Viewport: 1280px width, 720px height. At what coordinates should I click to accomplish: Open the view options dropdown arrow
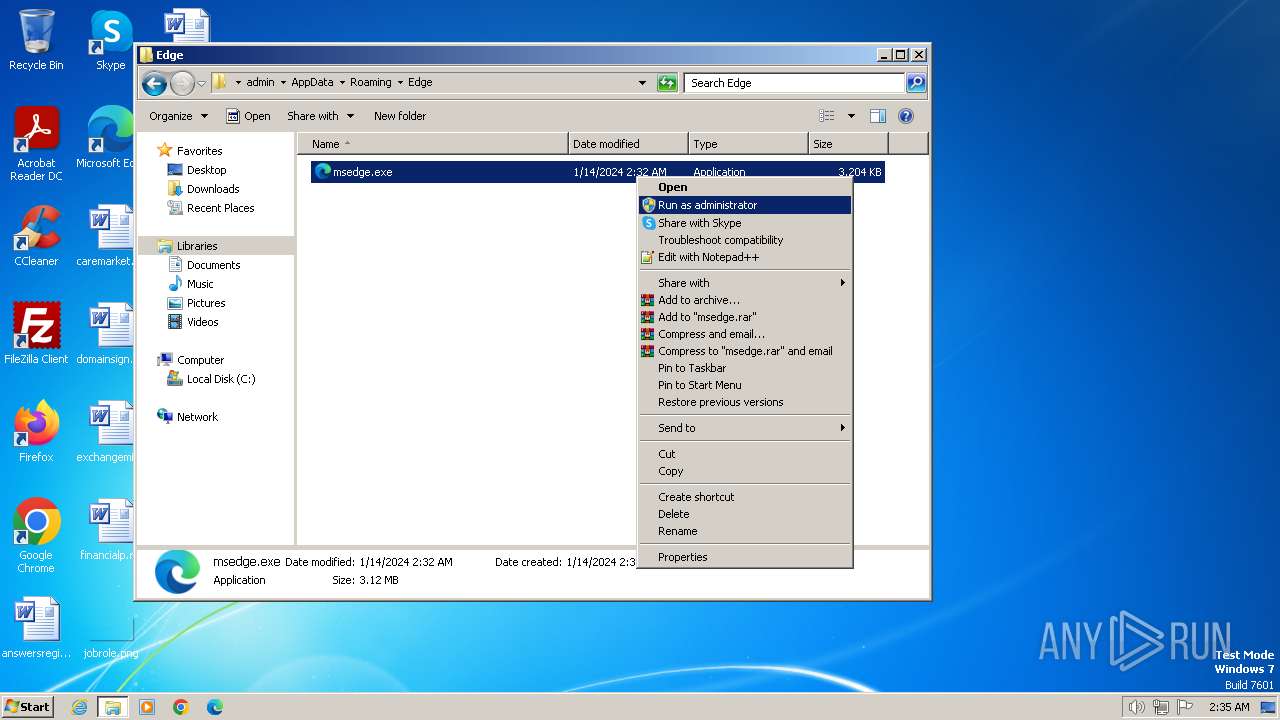(x=851, y=116)
